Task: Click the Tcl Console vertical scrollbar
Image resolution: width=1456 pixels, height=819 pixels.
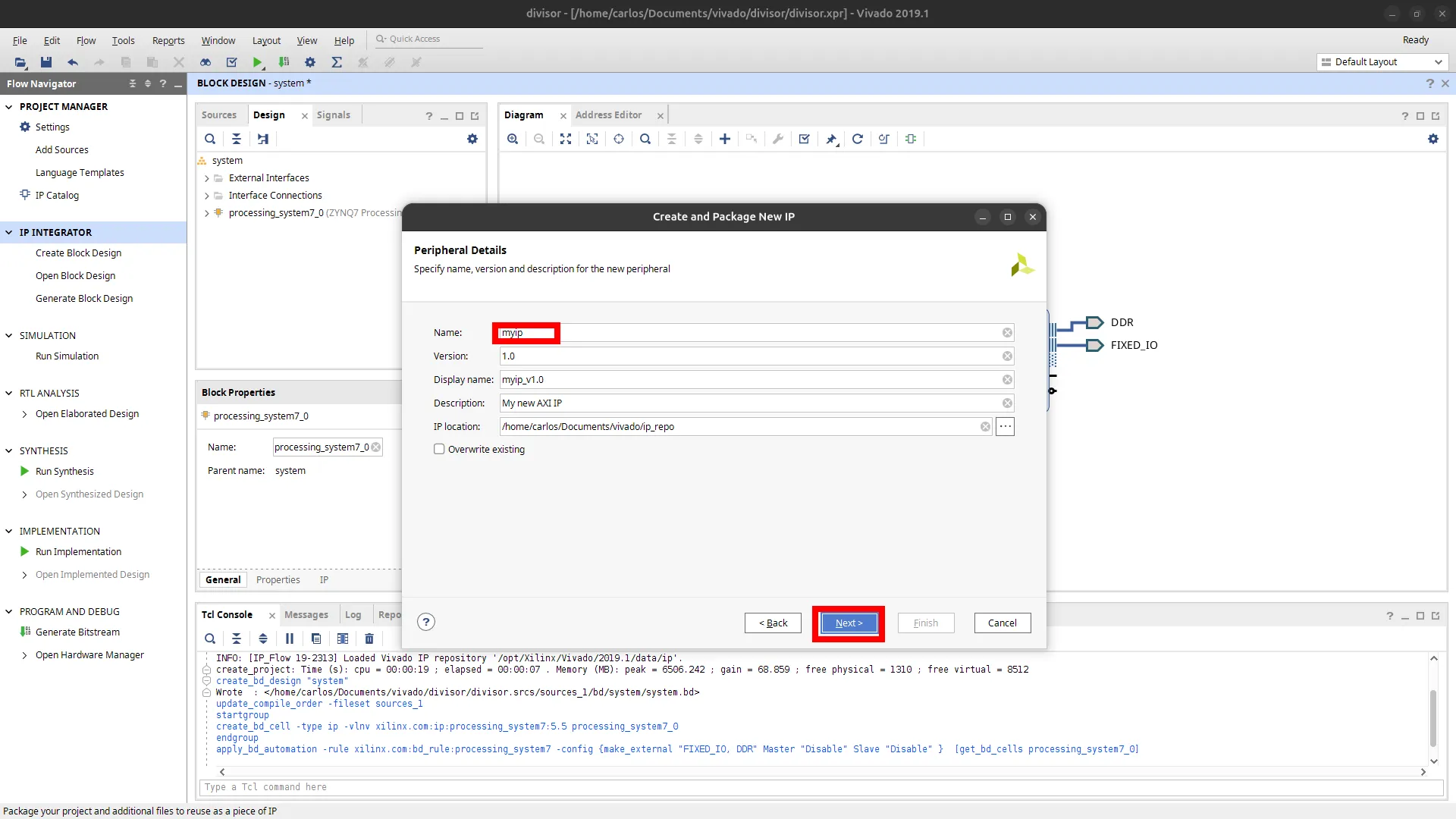Action: point(1433,718)
